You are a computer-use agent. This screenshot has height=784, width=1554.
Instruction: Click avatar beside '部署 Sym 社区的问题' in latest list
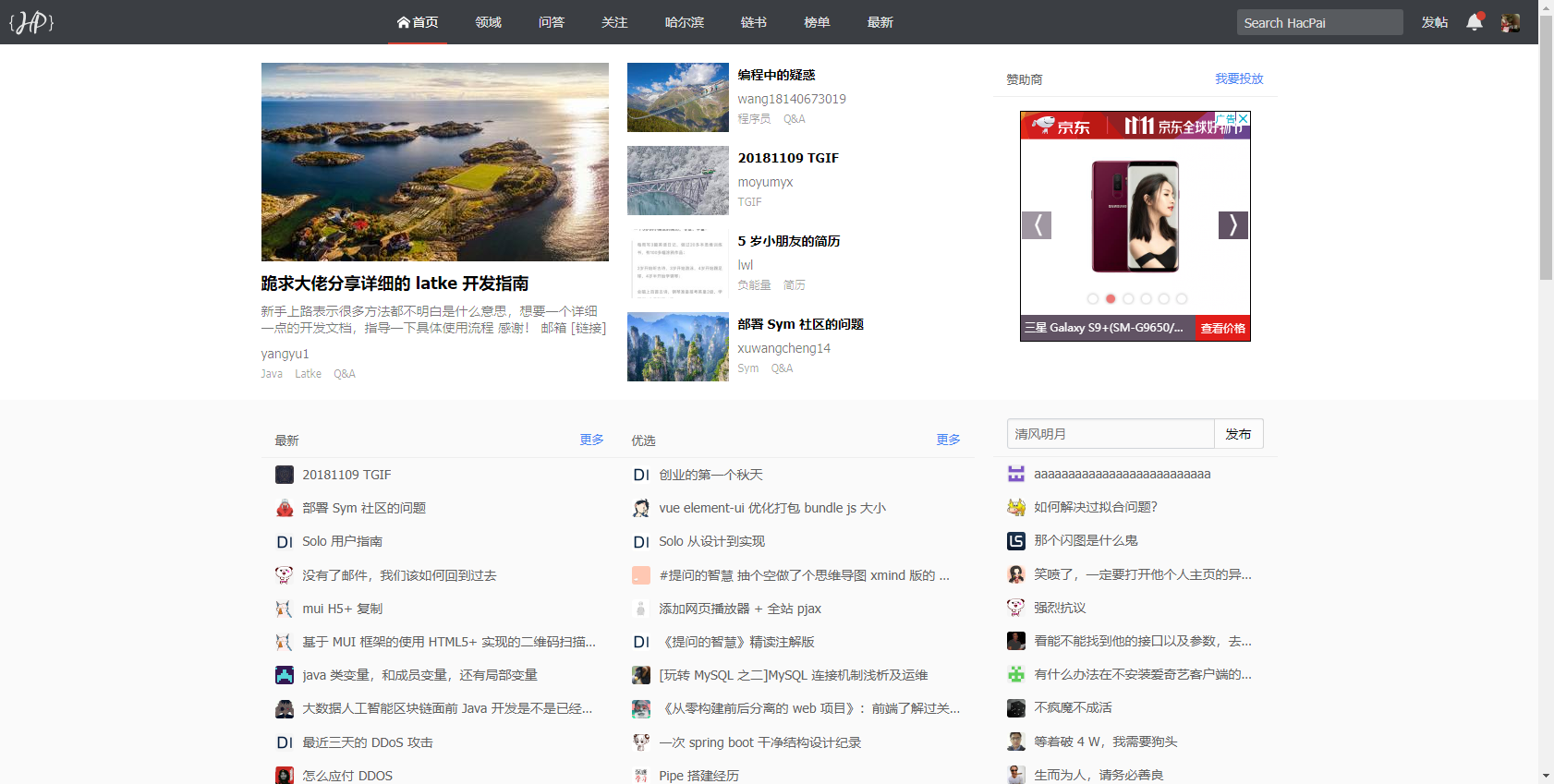[x=285, y=508]
